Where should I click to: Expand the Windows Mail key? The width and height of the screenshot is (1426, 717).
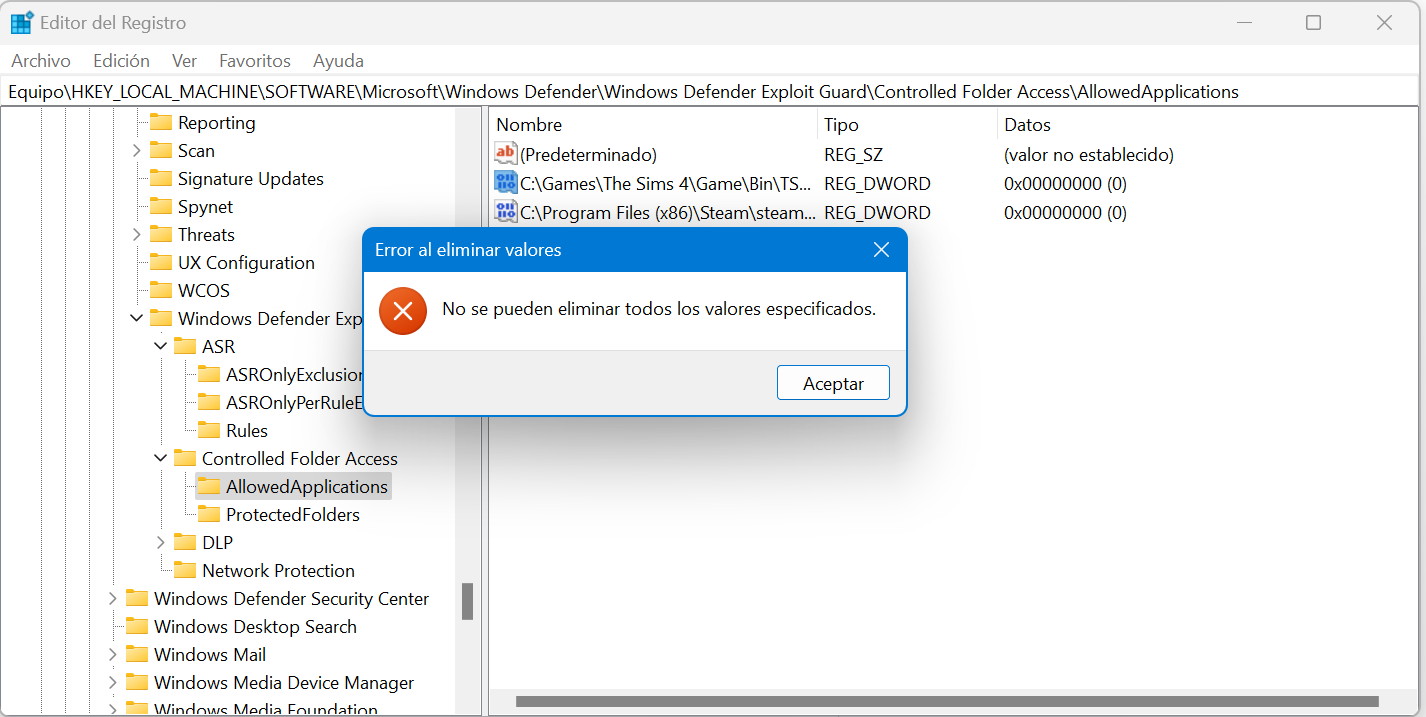pos(113,655)
